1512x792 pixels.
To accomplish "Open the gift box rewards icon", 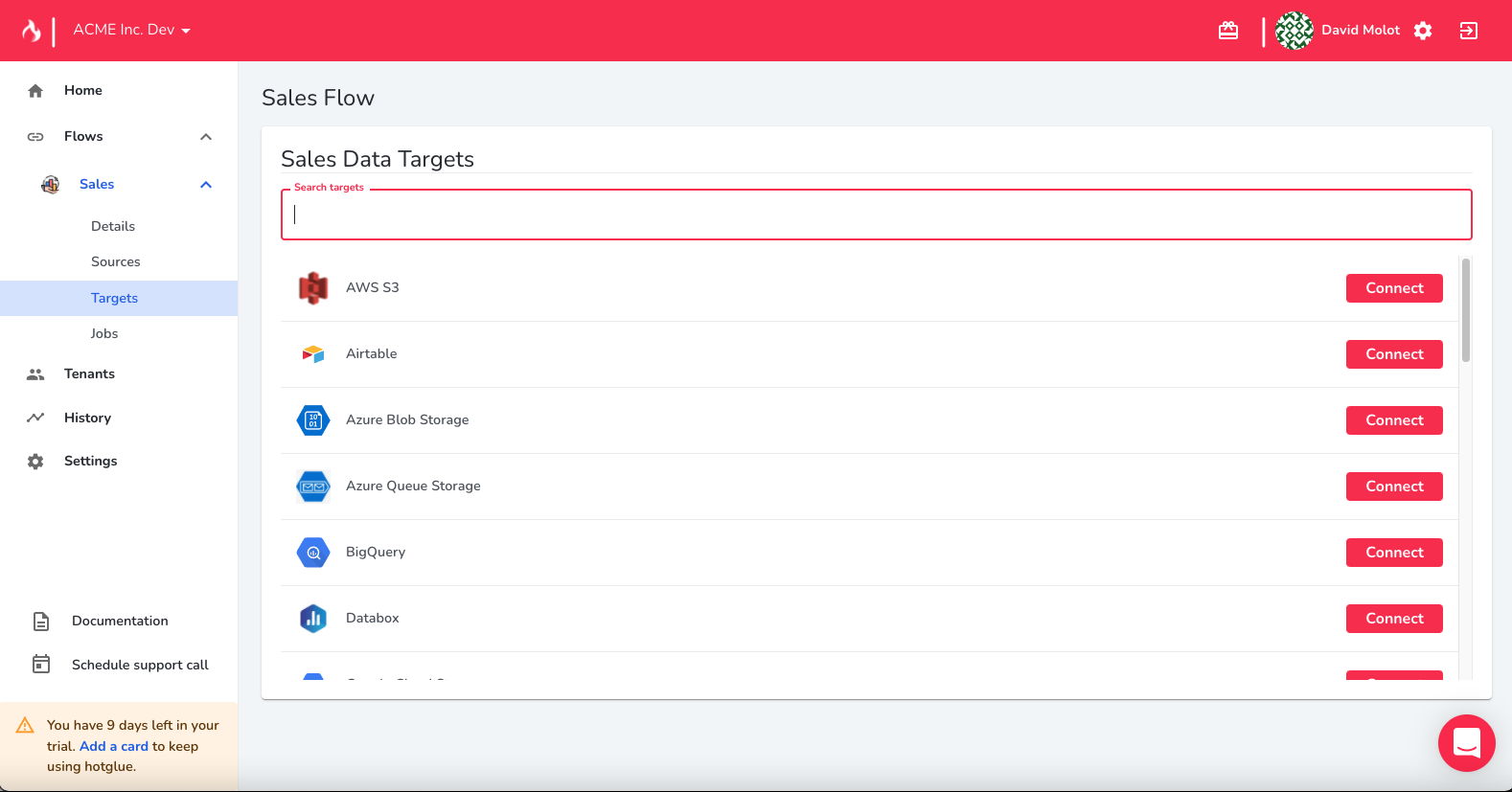I will click(1228, 31).
